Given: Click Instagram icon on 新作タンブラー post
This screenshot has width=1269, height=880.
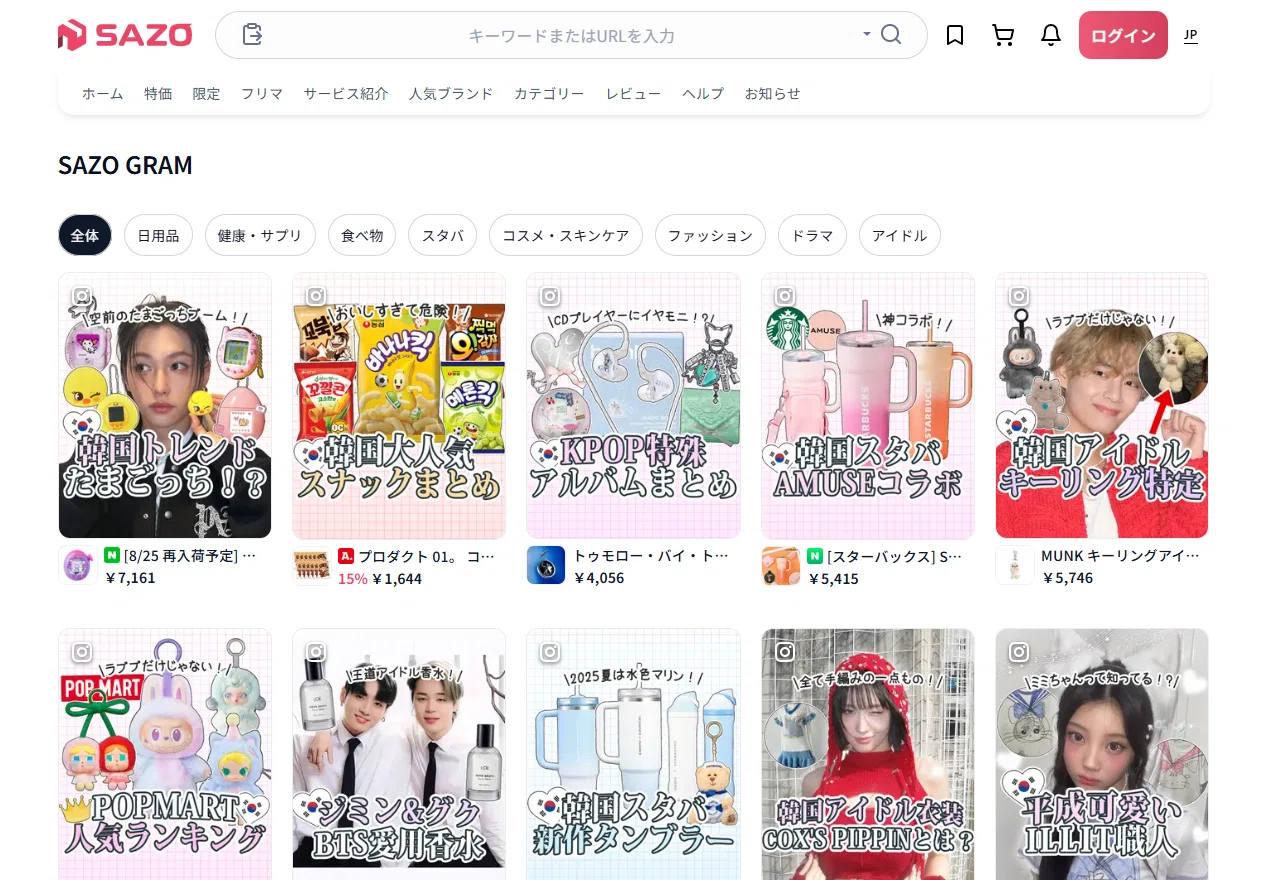Looking at the screenshot, I should (x=550, y=652).
